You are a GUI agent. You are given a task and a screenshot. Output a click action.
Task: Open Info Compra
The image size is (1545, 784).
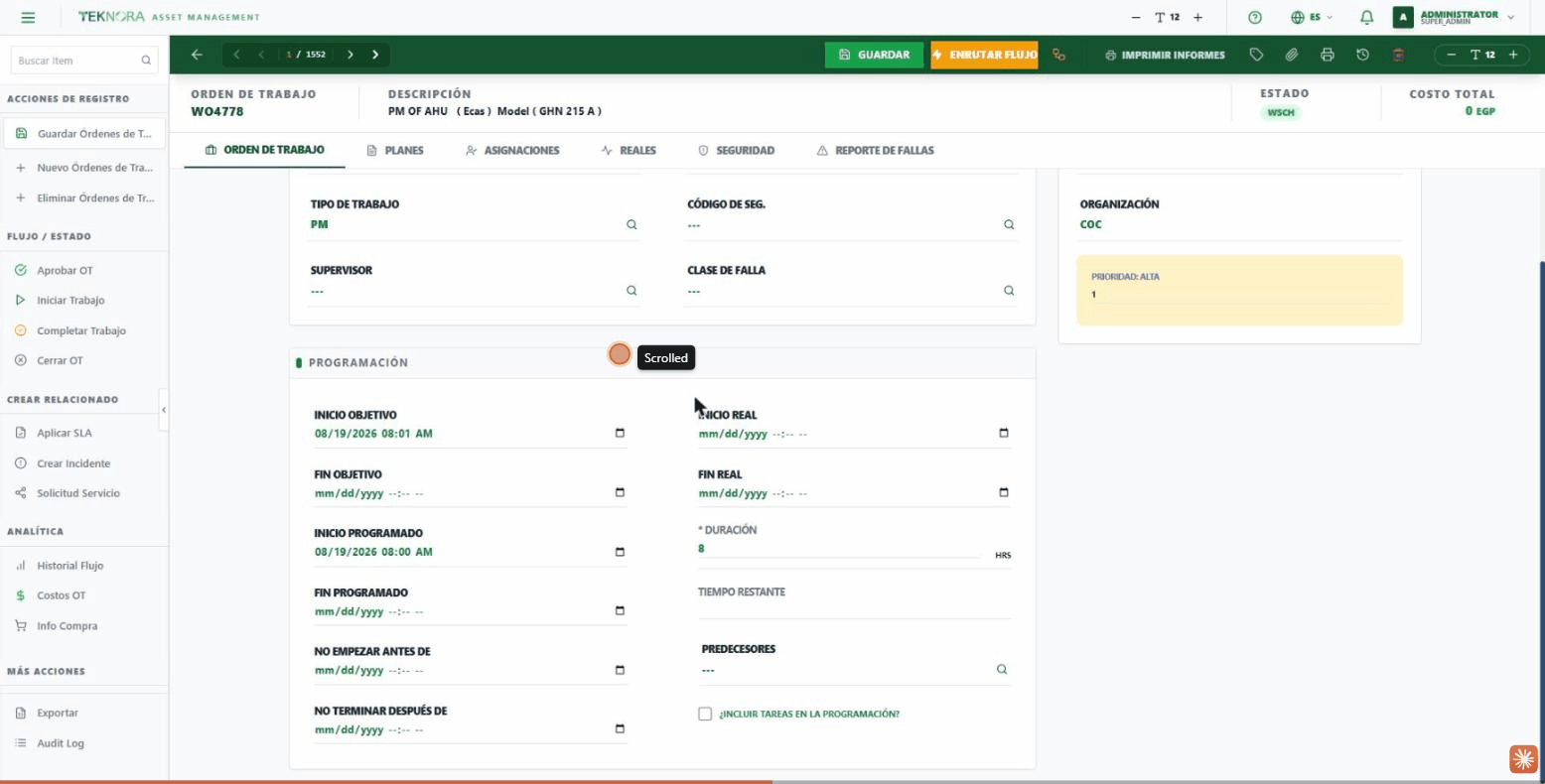coord(67,626)
